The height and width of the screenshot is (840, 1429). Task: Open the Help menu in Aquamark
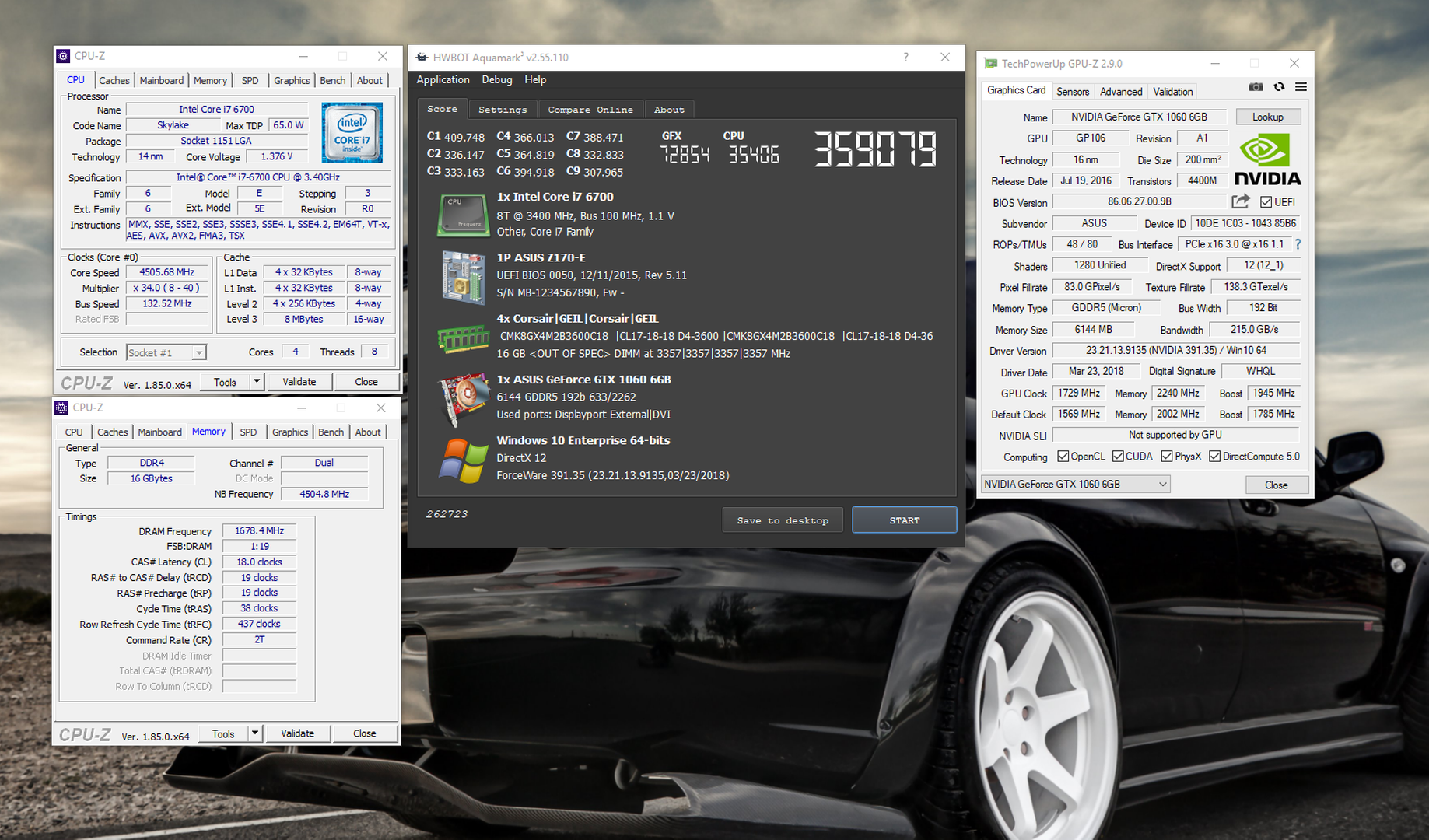[535, 79]
